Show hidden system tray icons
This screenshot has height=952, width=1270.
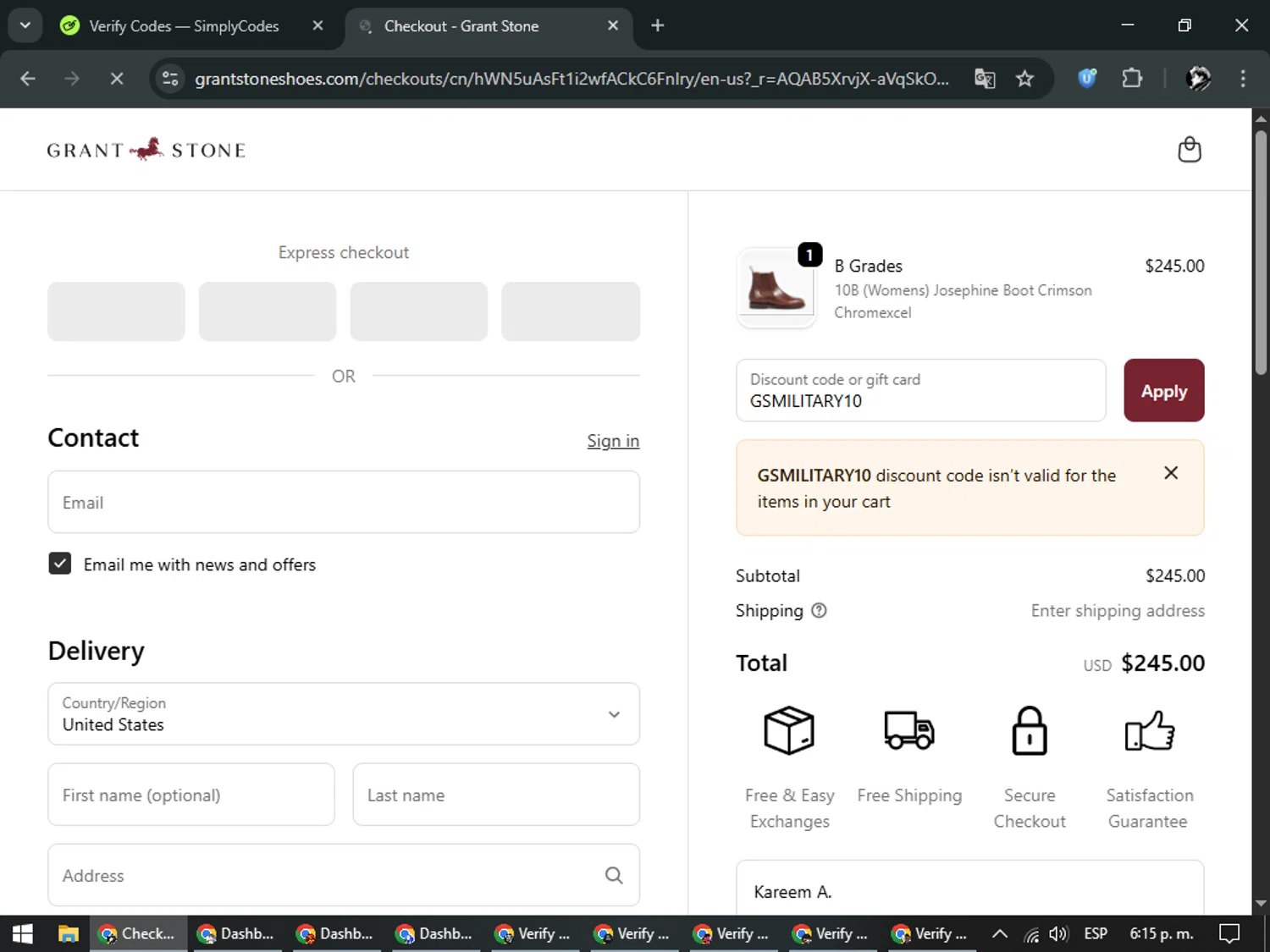[x=1000, y=933]
